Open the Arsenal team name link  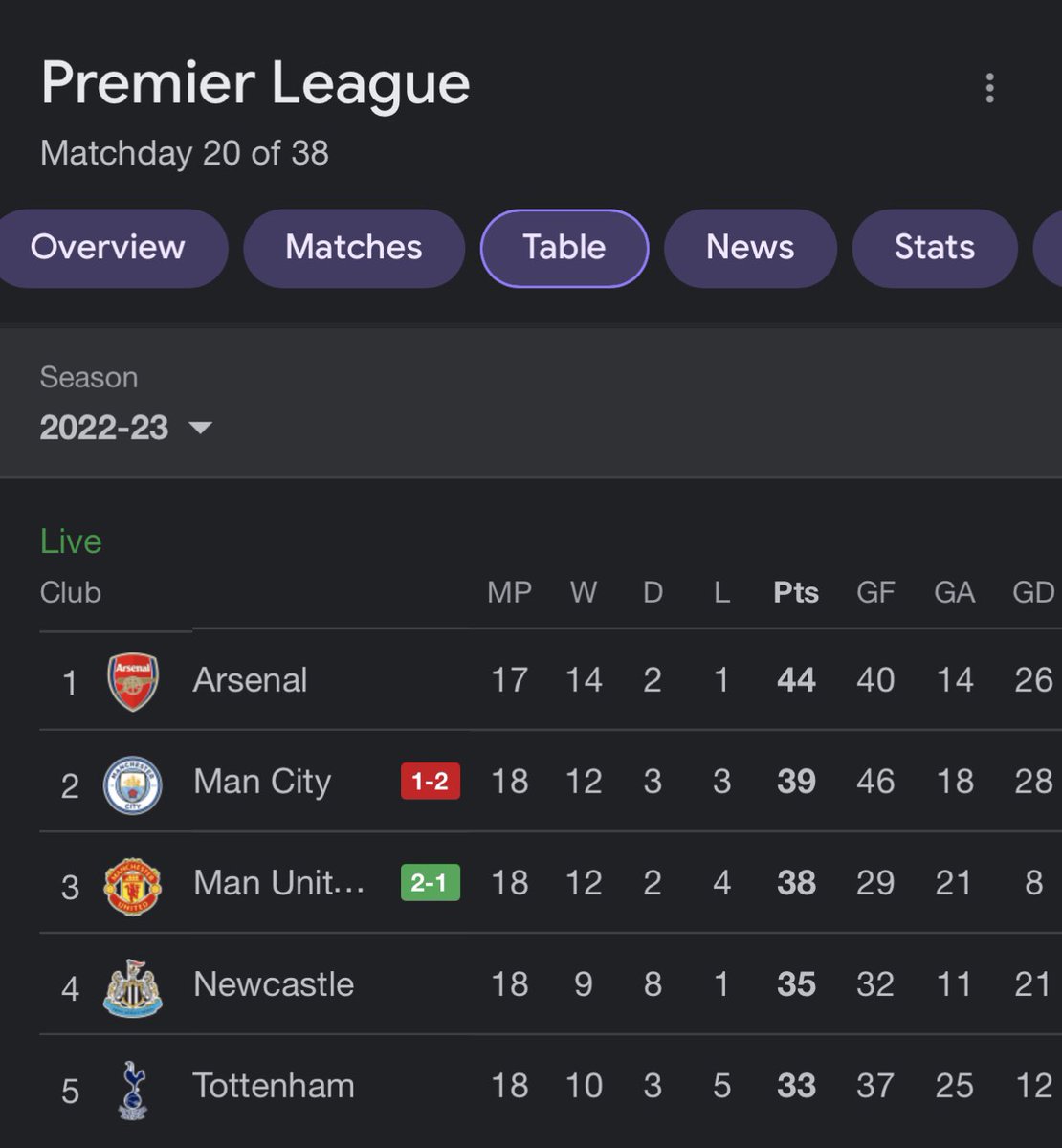coord(251,680)
